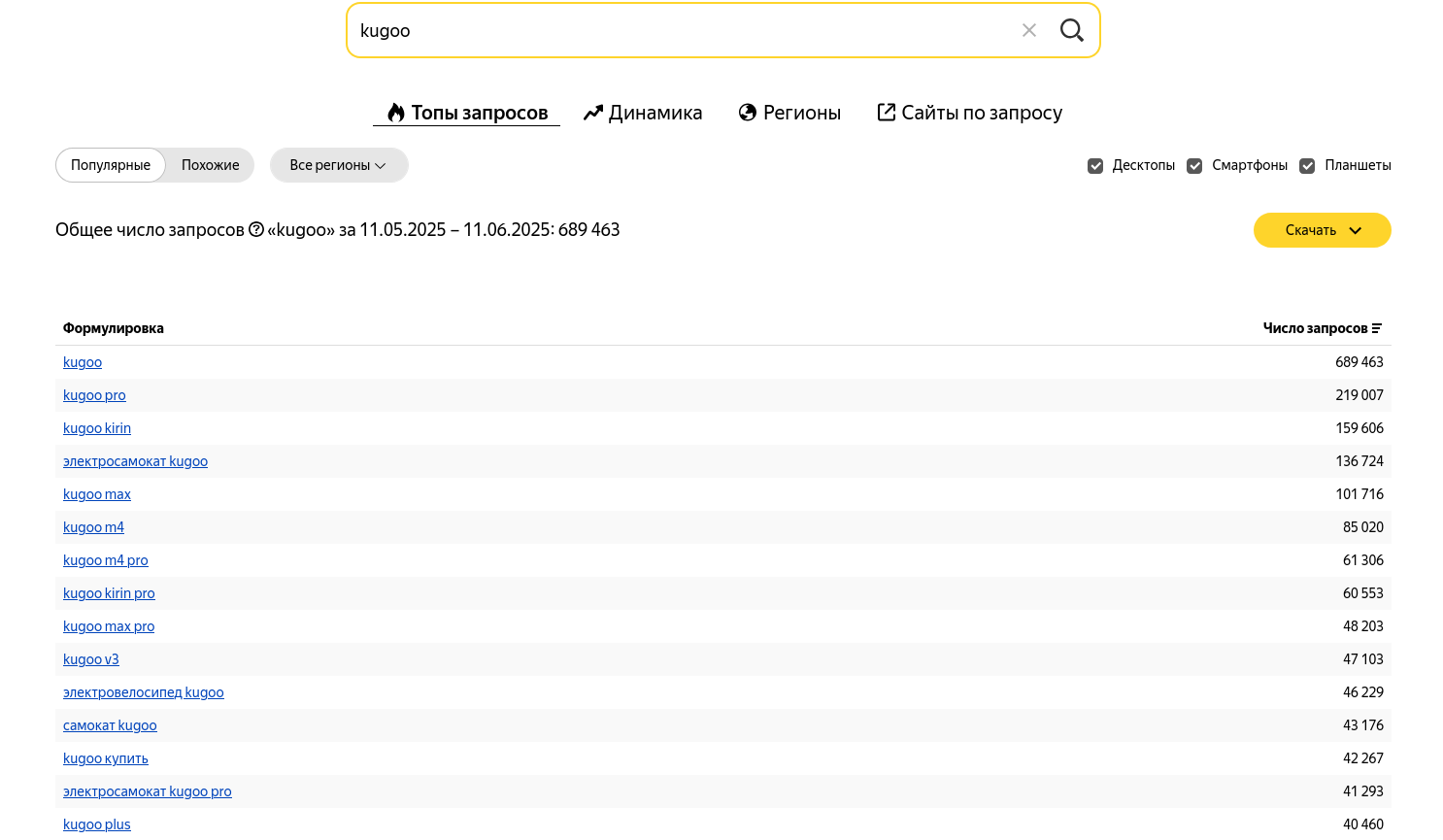Toggle the Смартфоны checkbox
This screenshot has height=840, width=1443.
tap(1194, 166)
